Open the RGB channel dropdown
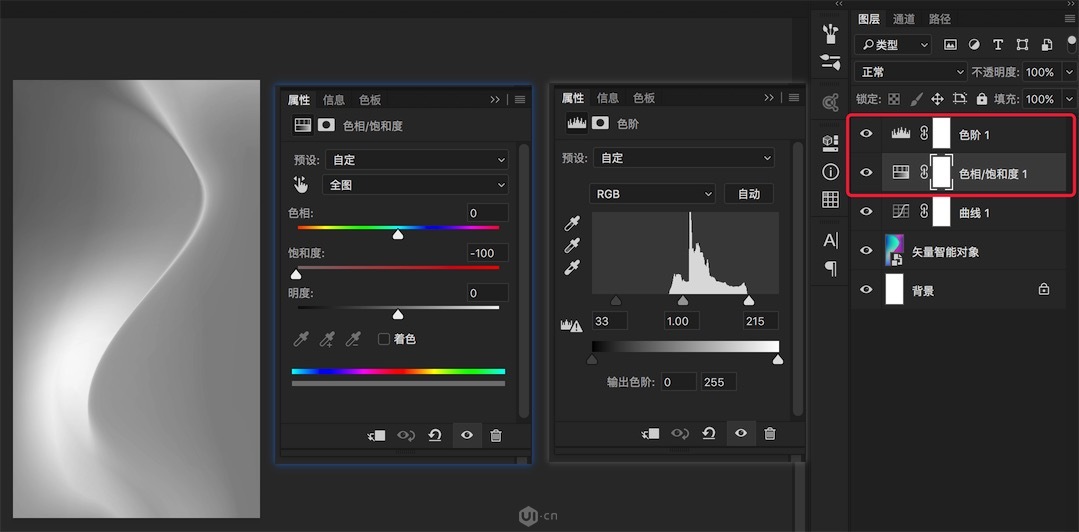This screenshot has height=532, width=1079. (653, 193)
